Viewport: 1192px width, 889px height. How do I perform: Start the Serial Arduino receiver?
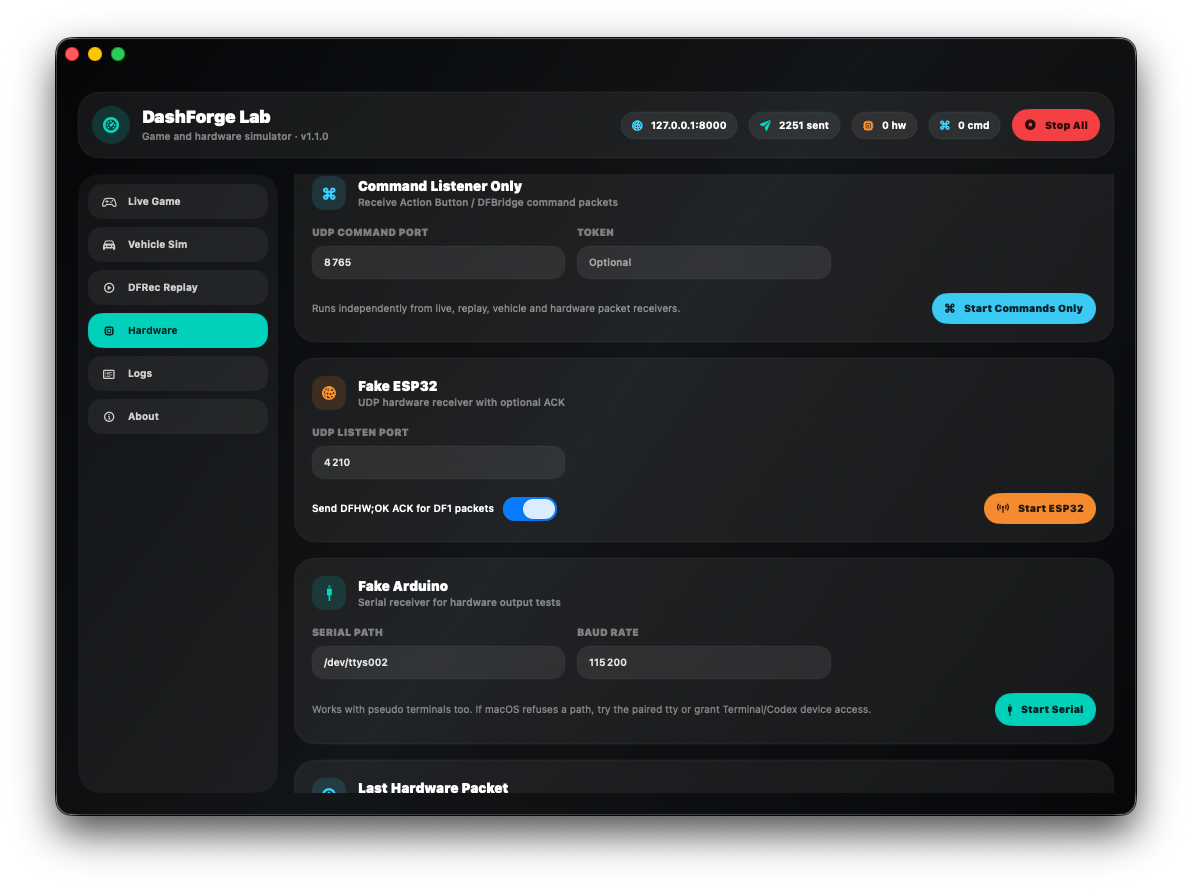pyautogui.click(x=1045, y=710)
